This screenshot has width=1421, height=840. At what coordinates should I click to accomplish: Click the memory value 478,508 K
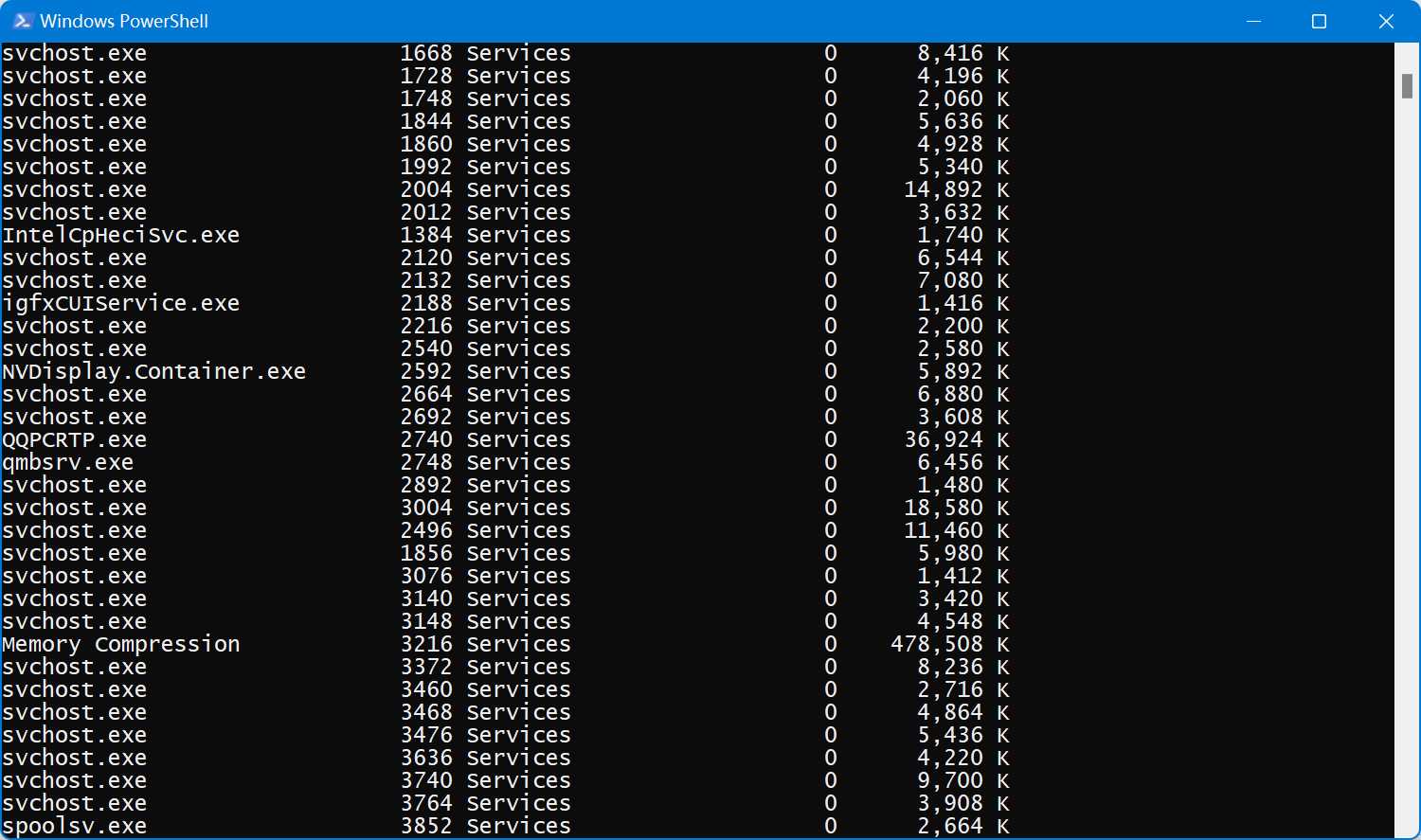tap(950, 644)
